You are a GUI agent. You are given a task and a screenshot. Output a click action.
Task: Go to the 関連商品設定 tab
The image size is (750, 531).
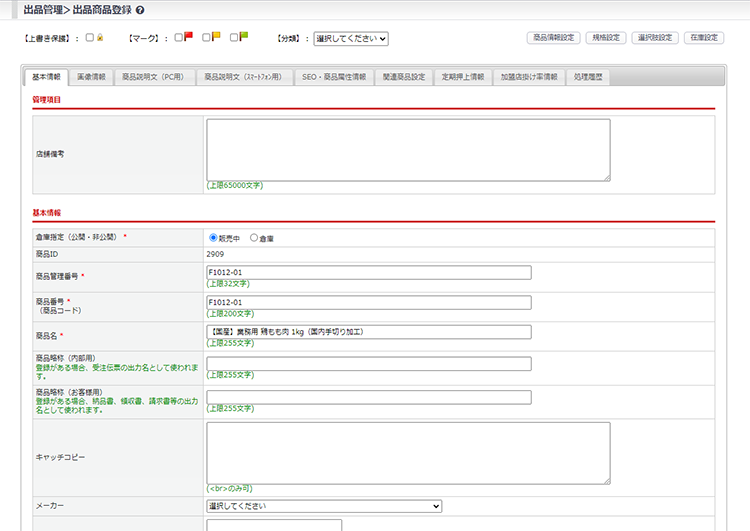pos(404,77)
